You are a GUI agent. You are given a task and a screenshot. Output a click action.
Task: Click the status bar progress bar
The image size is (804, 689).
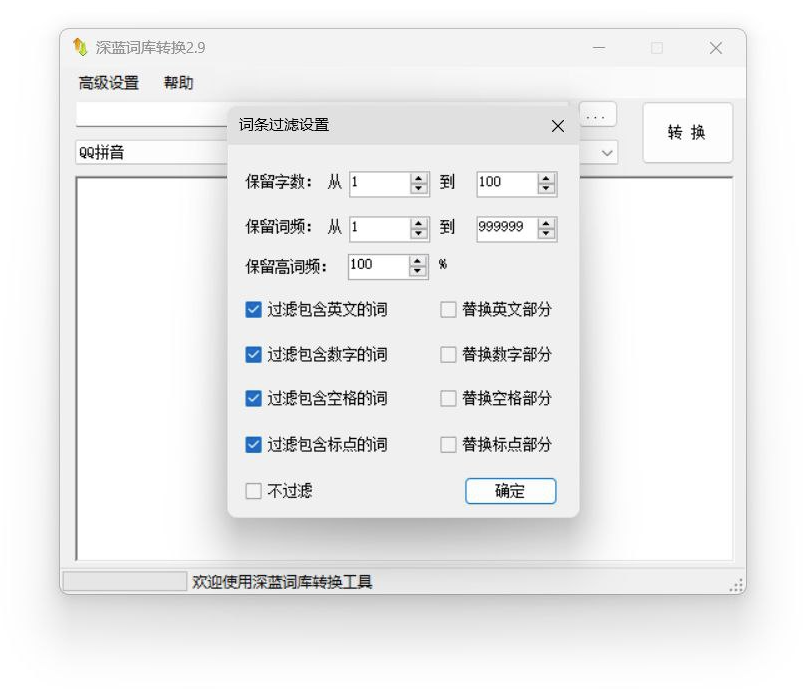[x=125, y=581]
